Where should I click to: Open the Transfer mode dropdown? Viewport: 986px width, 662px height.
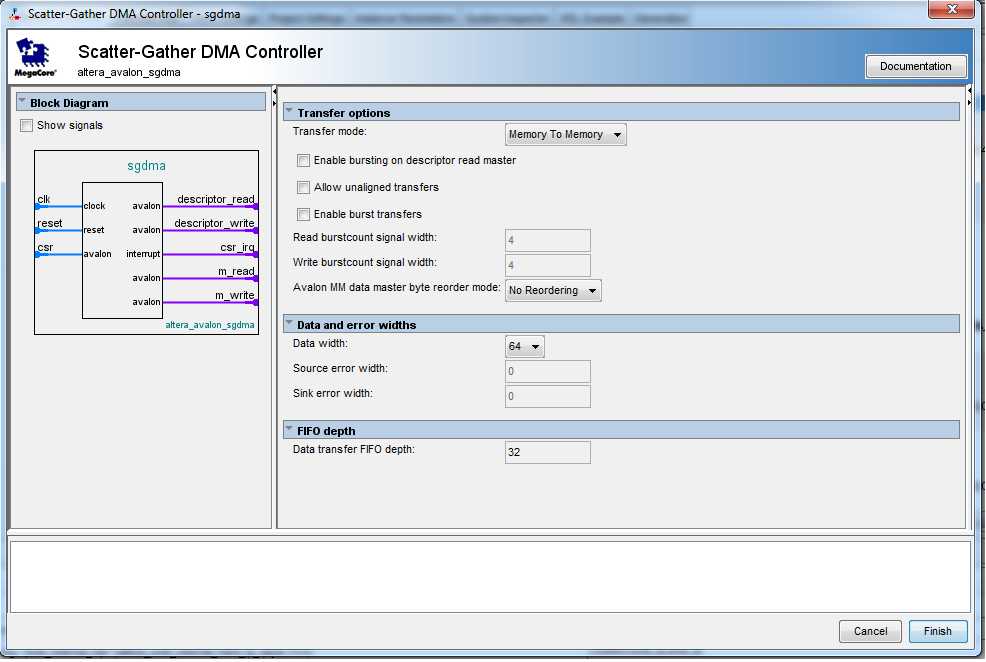[x=565, y=135]
